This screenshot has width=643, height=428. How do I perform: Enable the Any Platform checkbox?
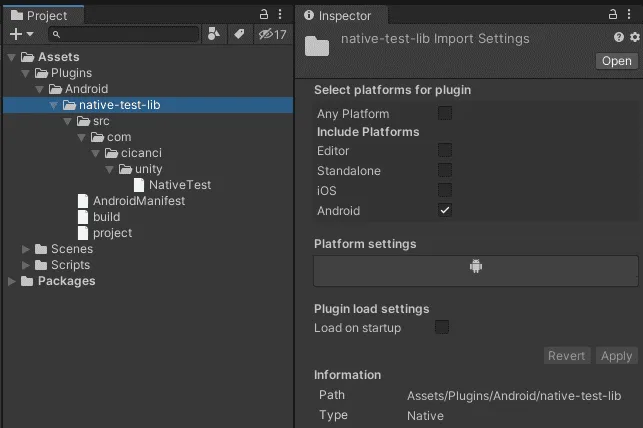point(445,113)
